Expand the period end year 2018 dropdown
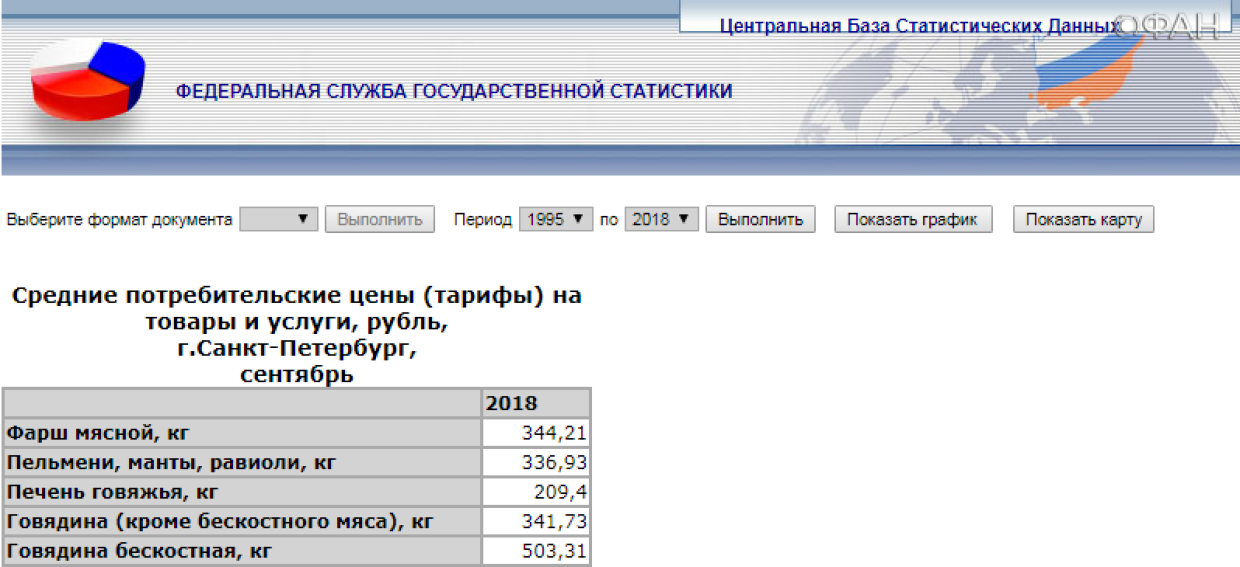The height and width of the screenshot is (567, 1240). (661, 219)
